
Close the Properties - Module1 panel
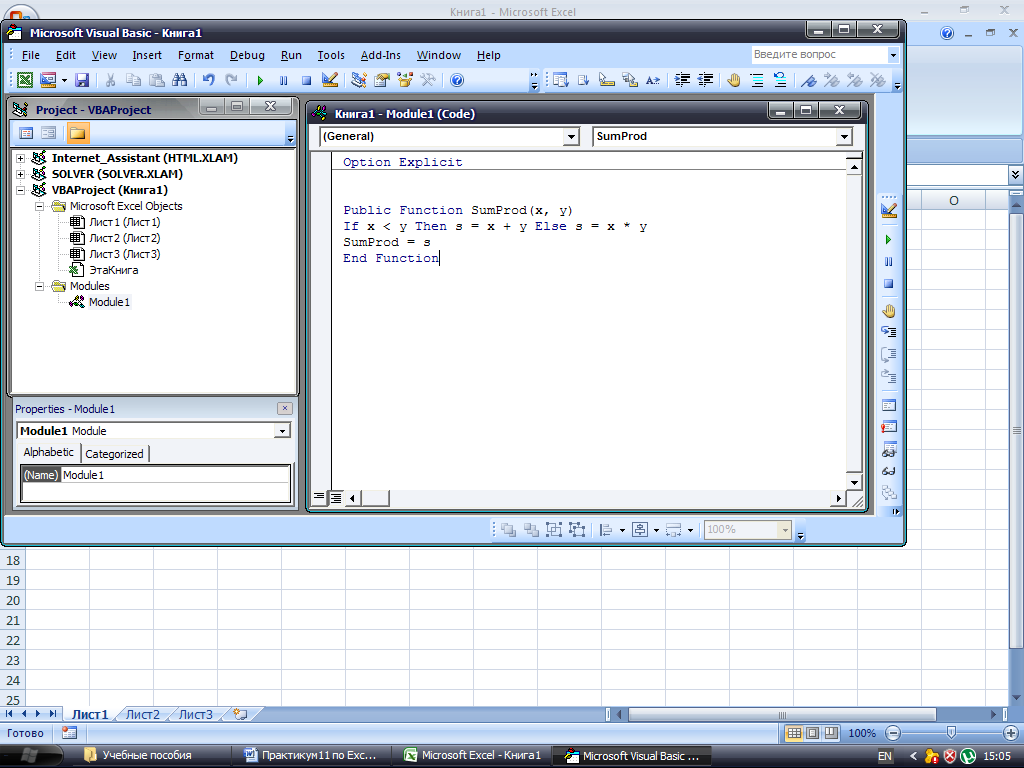(x=285, y=409)
